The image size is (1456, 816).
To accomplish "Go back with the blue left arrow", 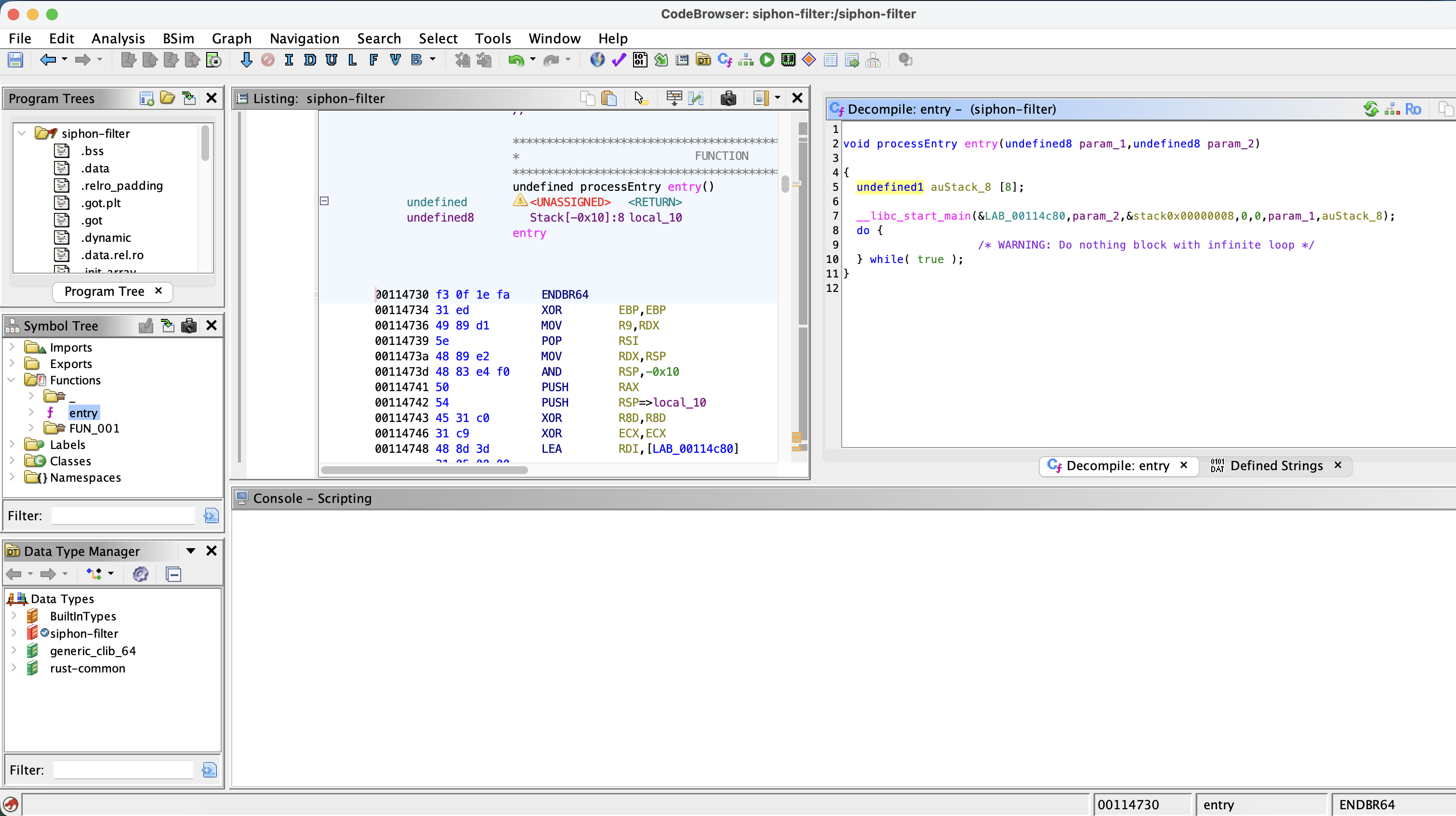I will pyautogui.click(x=48, y=60).
